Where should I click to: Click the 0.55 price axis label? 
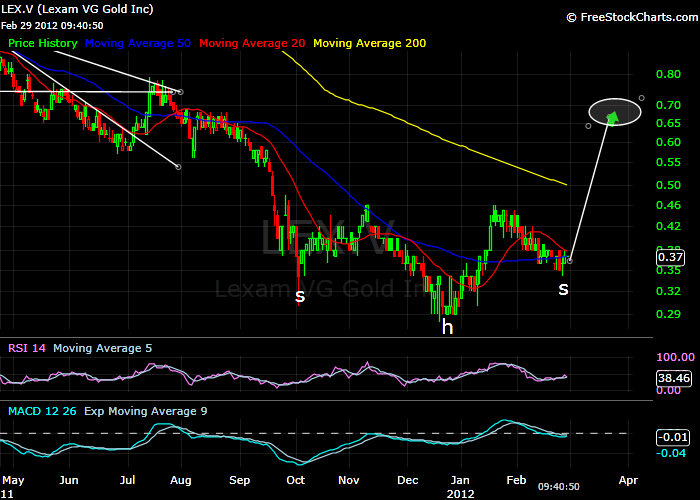pos(668,162)
